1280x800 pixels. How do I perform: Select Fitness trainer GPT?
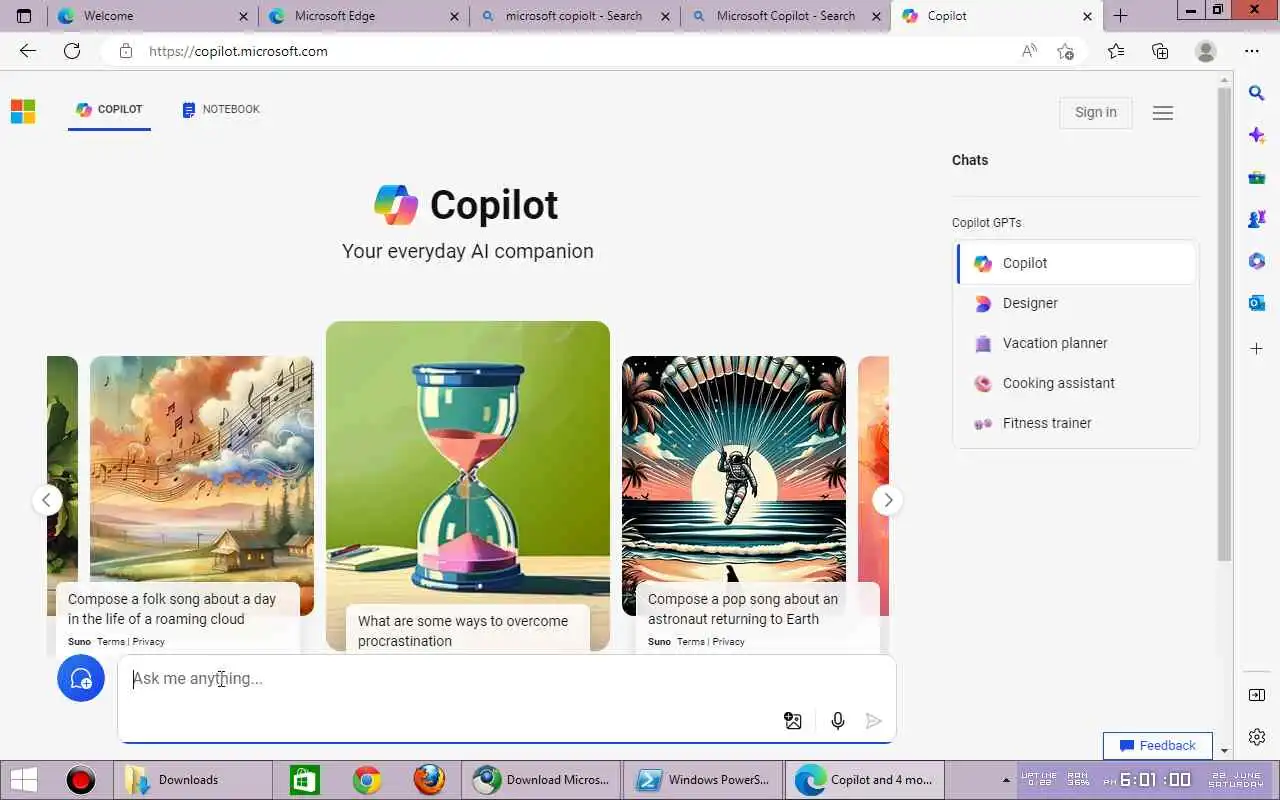(x=1076, y=423)
